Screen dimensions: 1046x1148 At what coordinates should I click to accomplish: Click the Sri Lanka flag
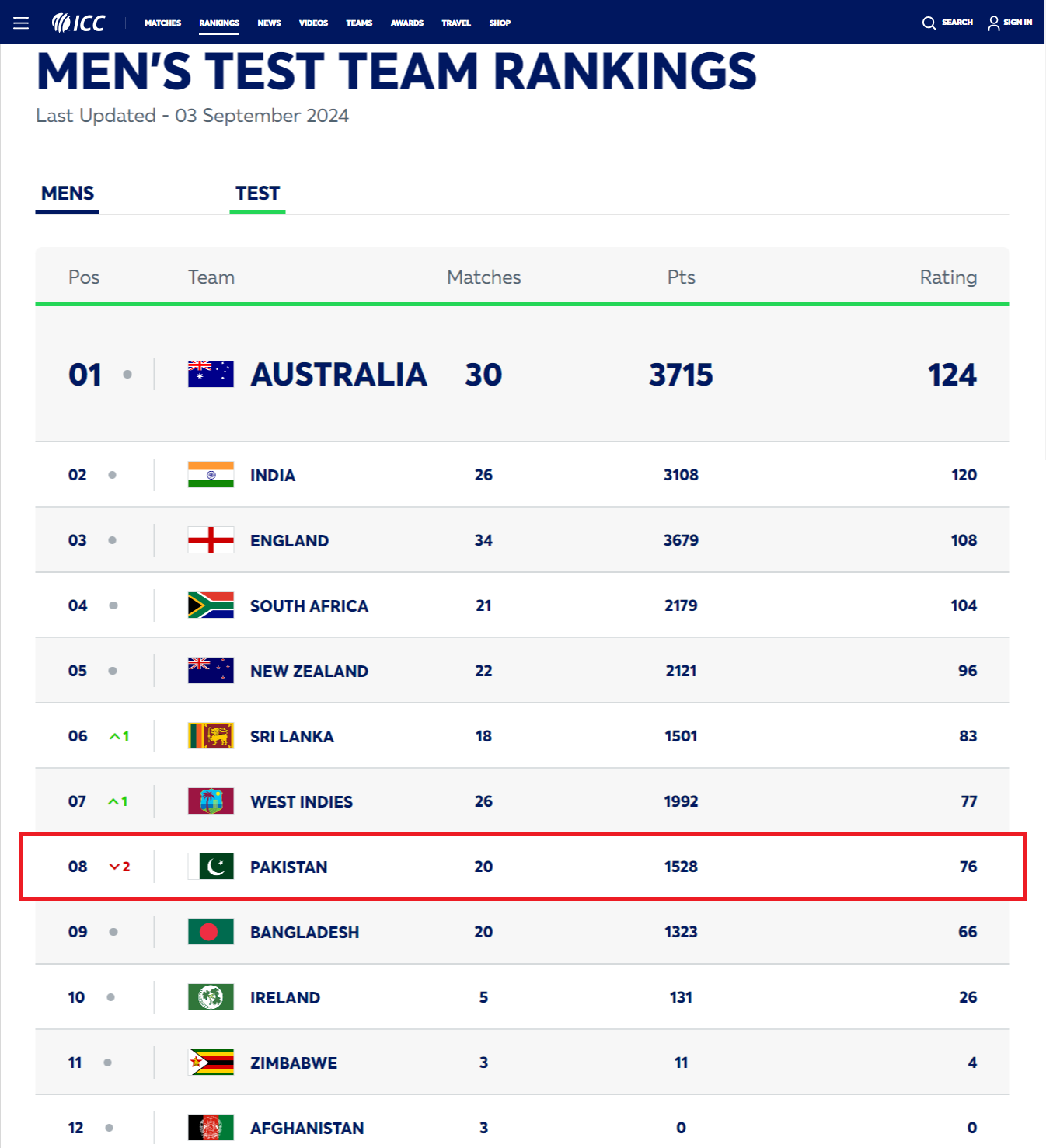pos(211,736)
